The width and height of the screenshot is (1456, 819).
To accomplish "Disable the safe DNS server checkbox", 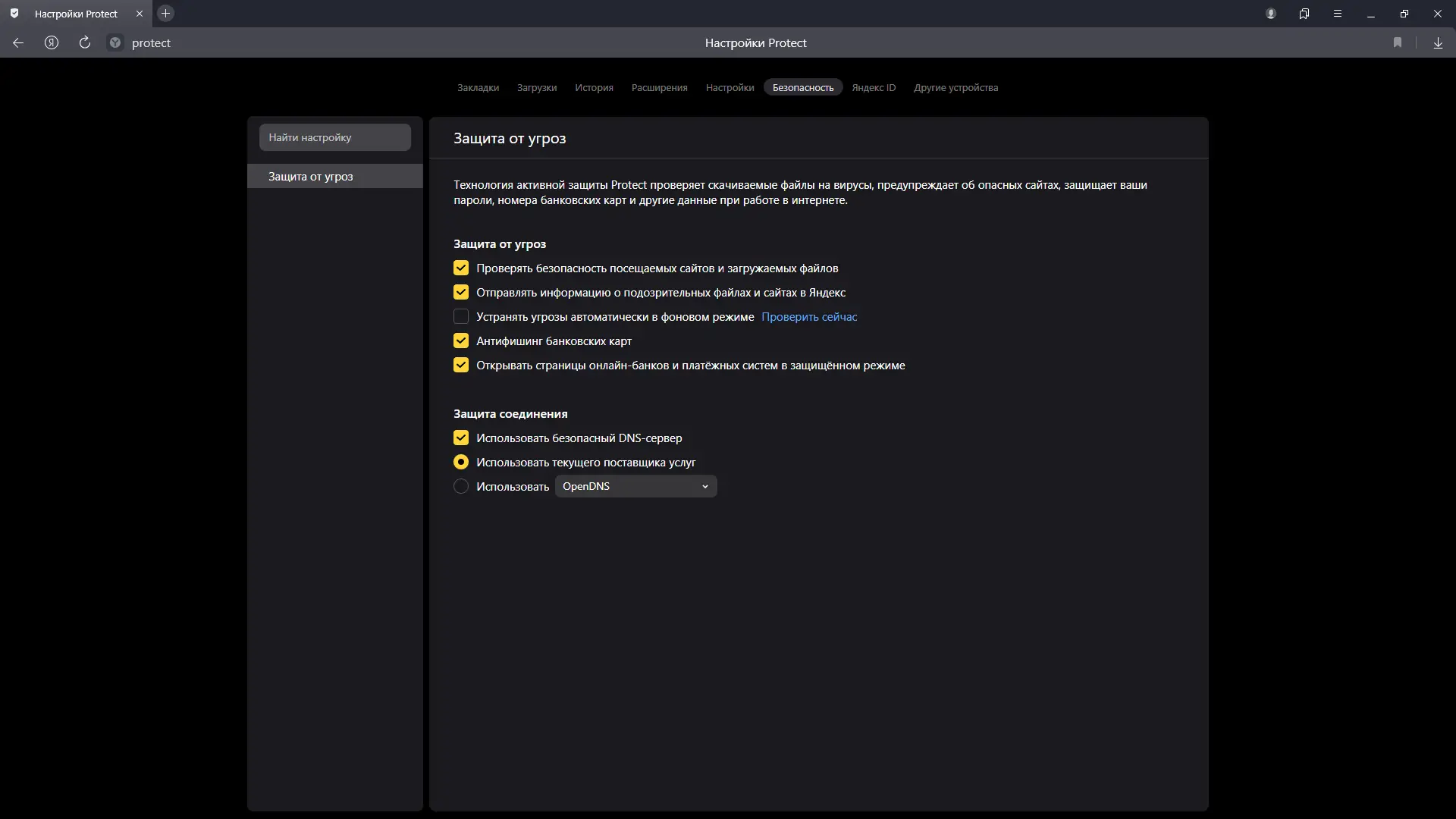I will (461, 438).
